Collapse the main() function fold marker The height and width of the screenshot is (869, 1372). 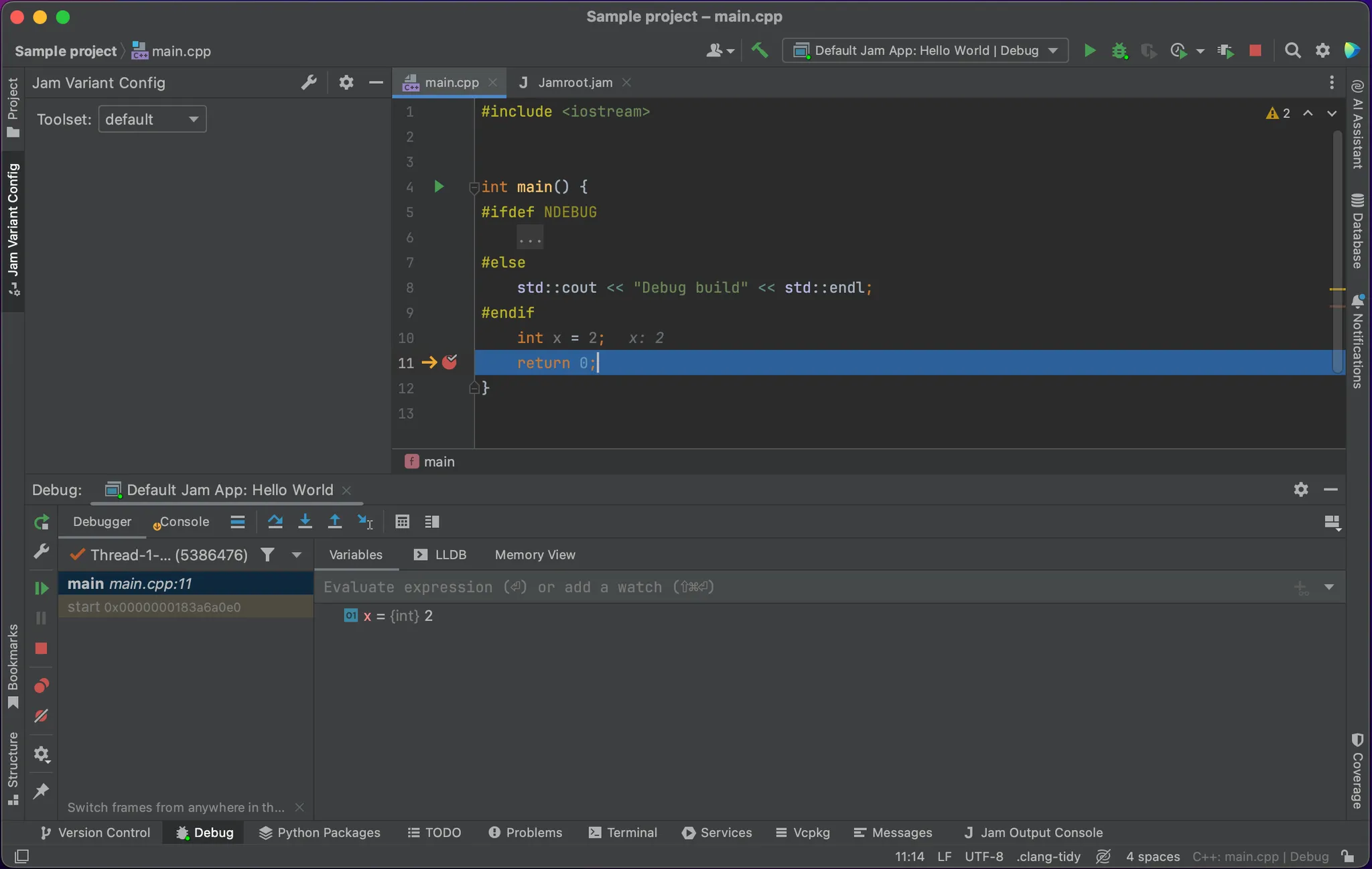tap(474, 188)
